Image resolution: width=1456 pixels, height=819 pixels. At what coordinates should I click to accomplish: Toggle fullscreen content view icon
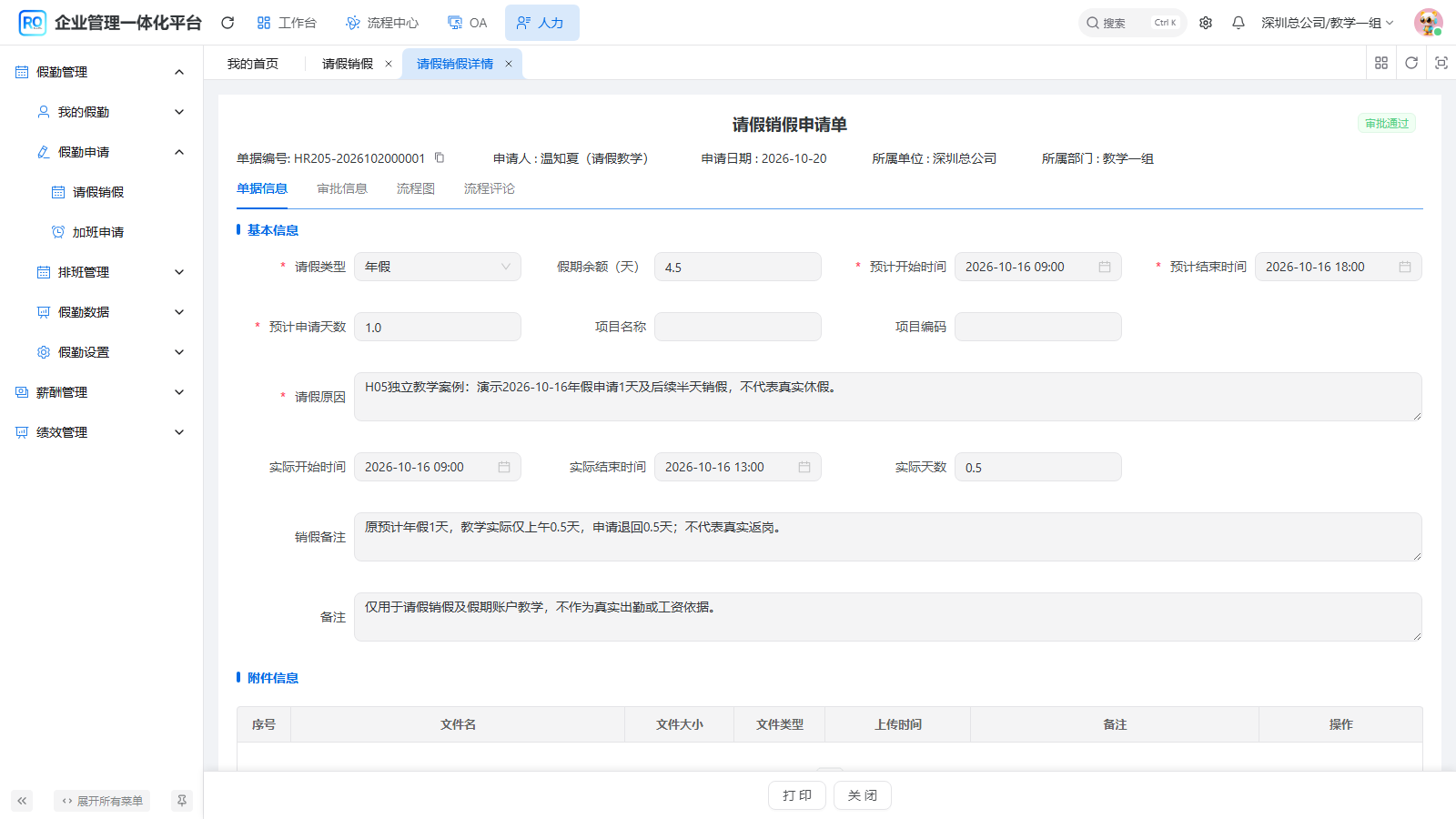[1441, 63]
